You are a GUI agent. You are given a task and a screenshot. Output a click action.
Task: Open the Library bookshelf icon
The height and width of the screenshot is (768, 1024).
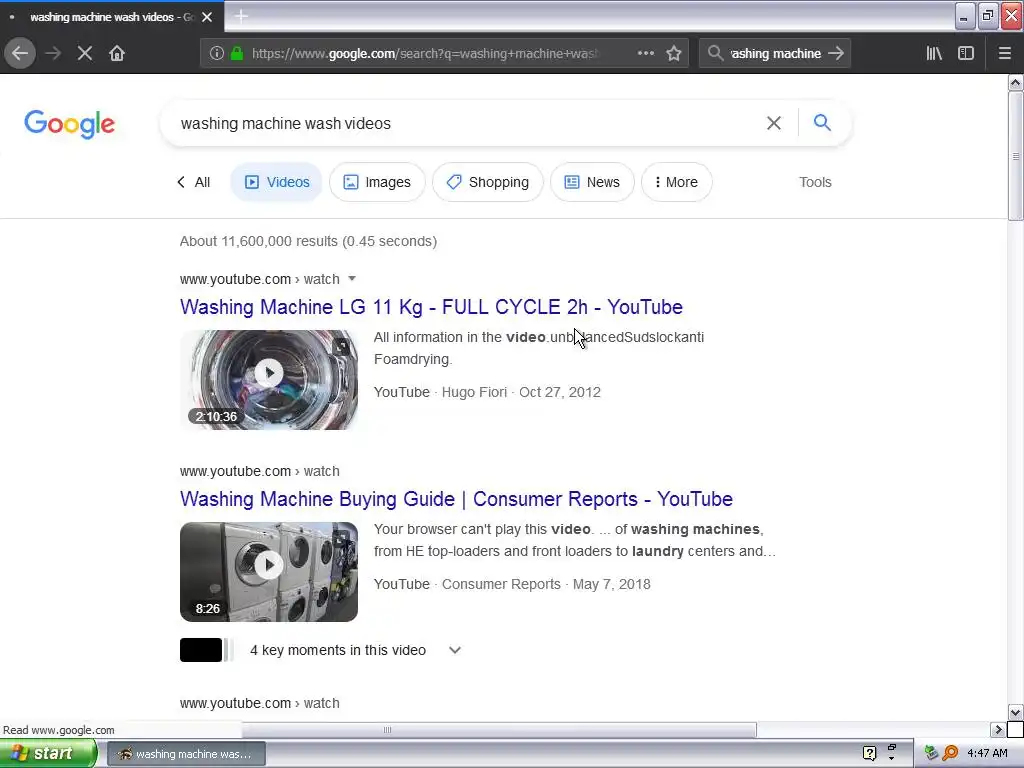click(x=934, y=53)
